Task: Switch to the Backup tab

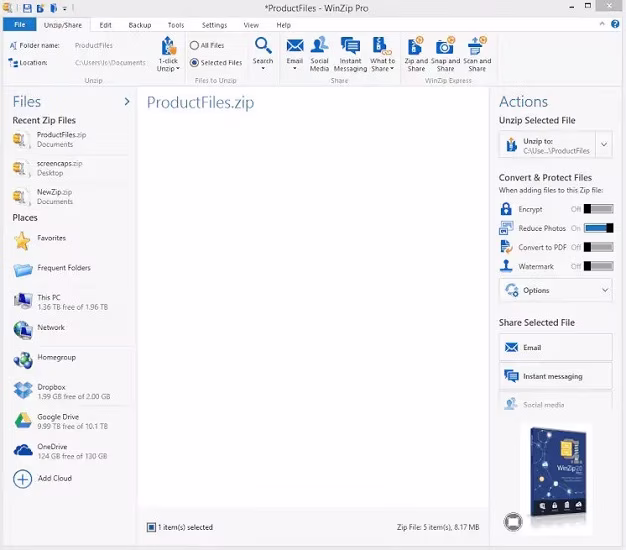Action: pyautogui.click(x=140, y=25)
